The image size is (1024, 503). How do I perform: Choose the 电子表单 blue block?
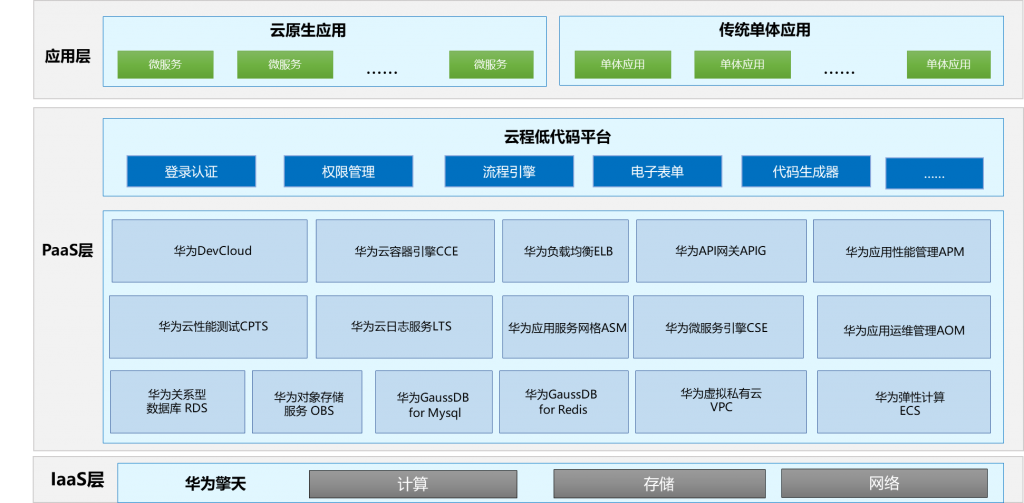point(657,172)
